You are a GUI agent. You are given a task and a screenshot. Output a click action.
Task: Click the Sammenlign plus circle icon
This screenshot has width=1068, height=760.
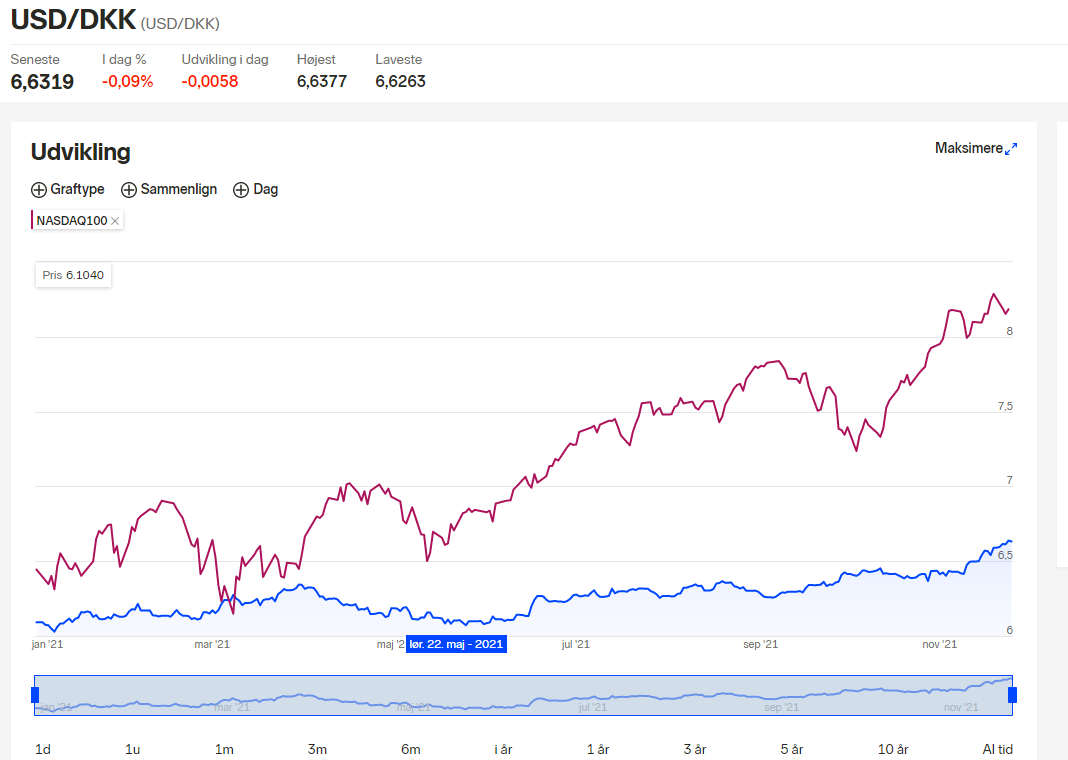click(x=129, y=190)
